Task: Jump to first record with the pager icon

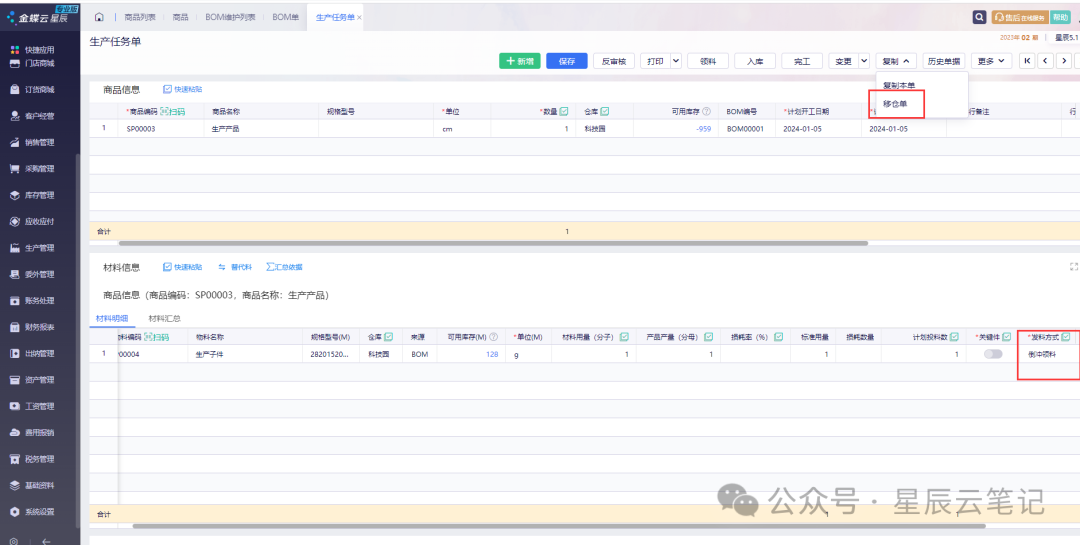Action: click(x=1027, y=61)
